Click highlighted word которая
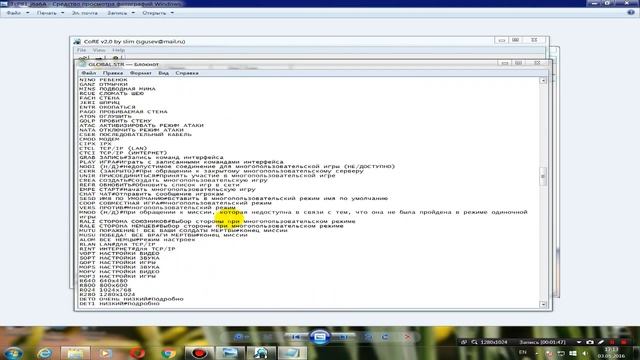The height and width of the screenshot is (360, 640). [x=233, y=212]
